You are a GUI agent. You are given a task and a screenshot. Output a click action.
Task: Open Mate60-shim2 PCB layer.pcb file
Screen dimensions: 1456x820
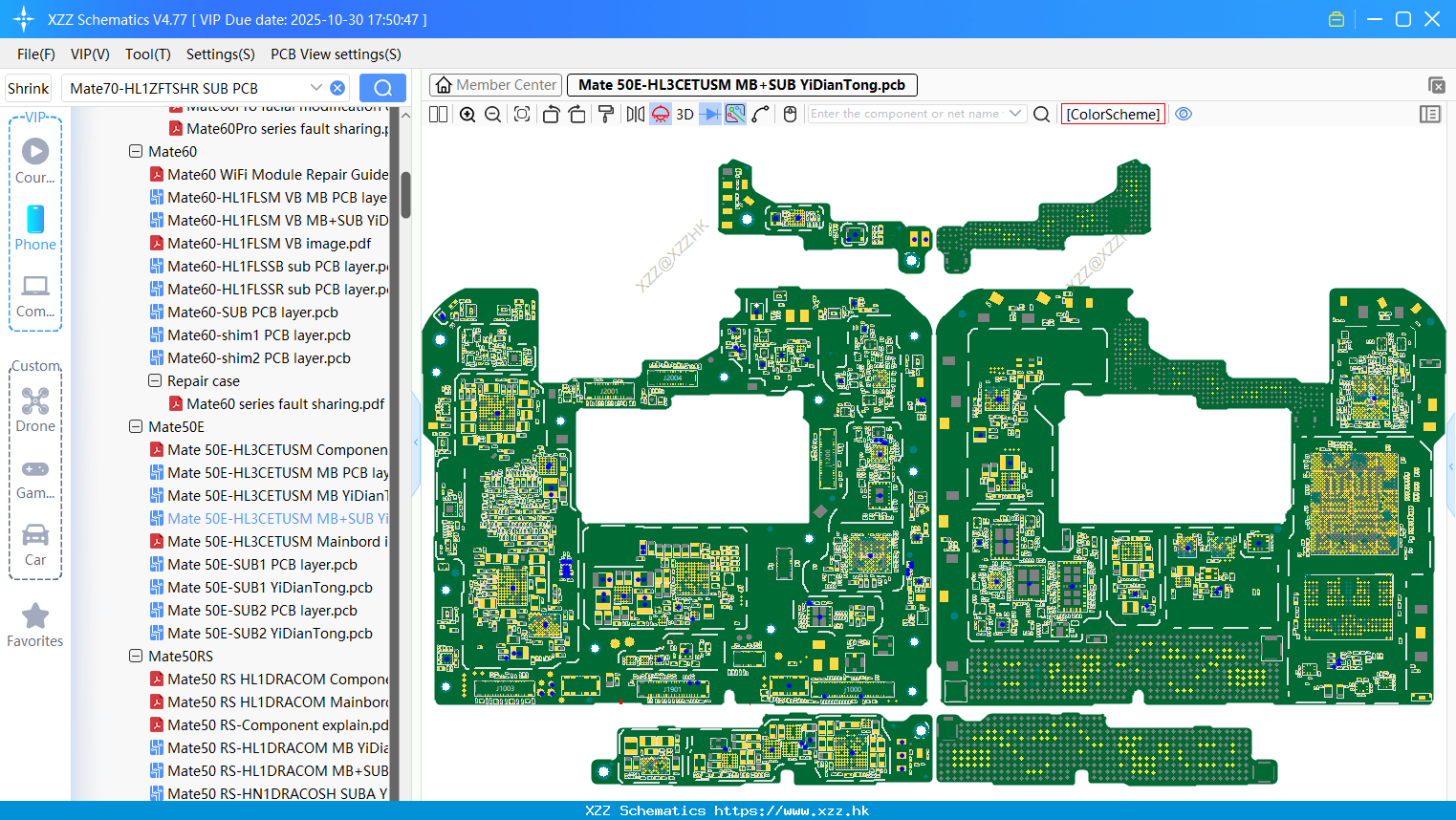pyautogui.click(x=250, y=357)
